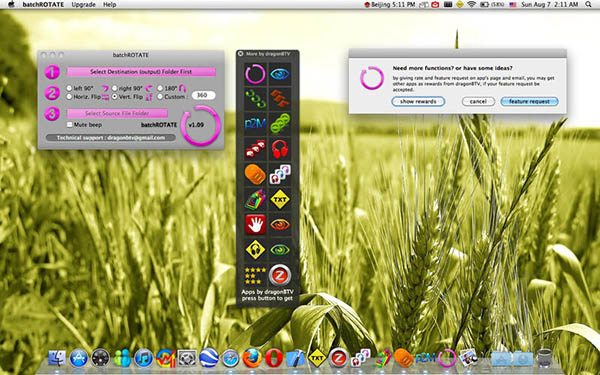Click the red dice app icon
This screenshot has width=600, height=375.
[255, 149]
